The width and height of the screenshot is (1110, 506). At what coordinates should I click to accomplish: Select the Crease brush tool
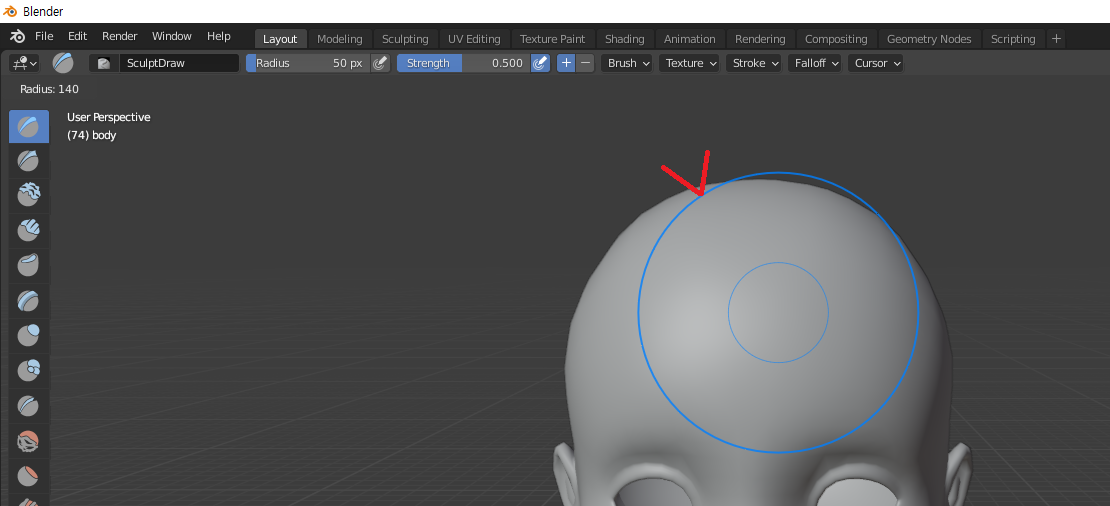(29, 406)
